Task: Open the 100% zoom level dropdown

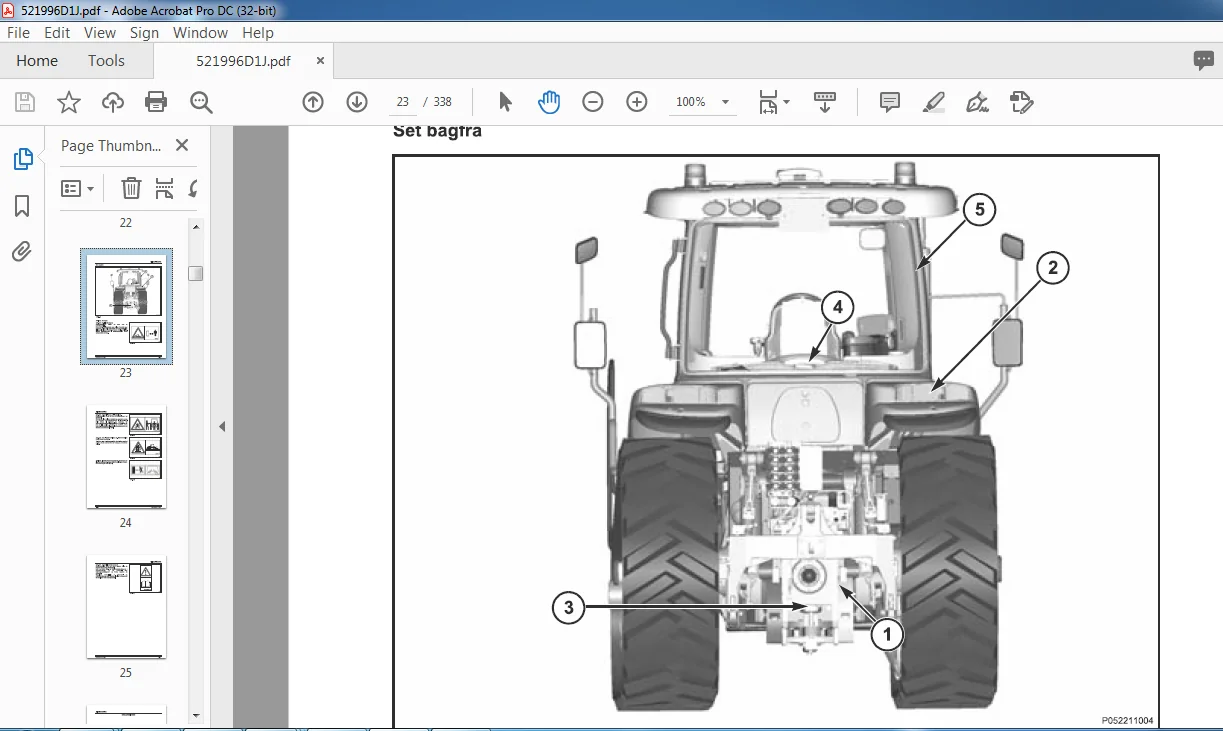Action: point(702,102)
